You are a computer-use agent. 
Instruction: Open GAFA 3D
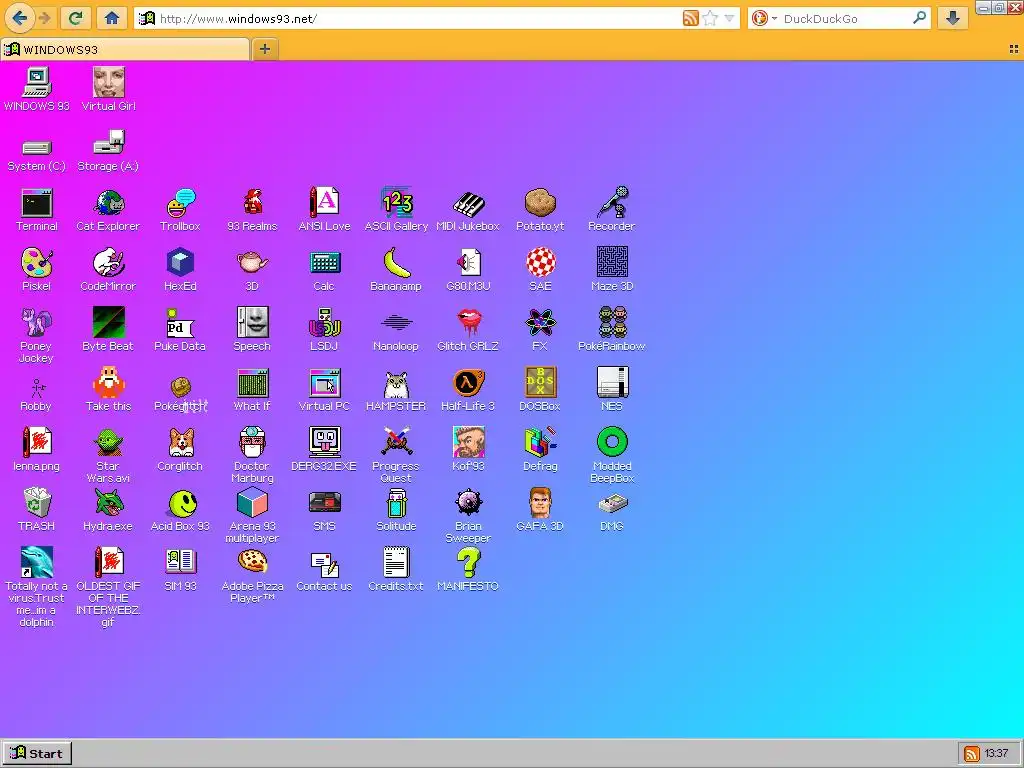click(540, 509)
